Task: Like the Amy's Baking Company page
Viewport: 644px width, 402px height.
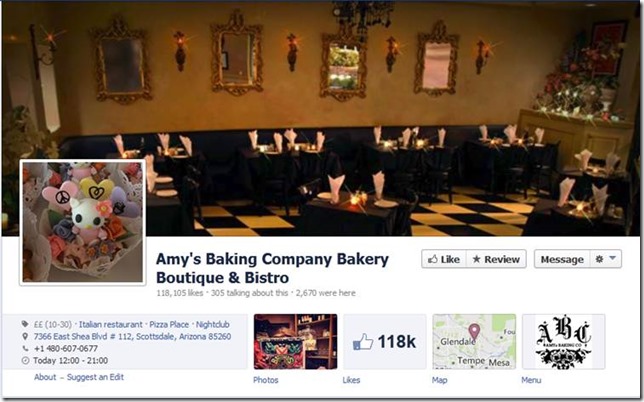Action: click(444, 259)
